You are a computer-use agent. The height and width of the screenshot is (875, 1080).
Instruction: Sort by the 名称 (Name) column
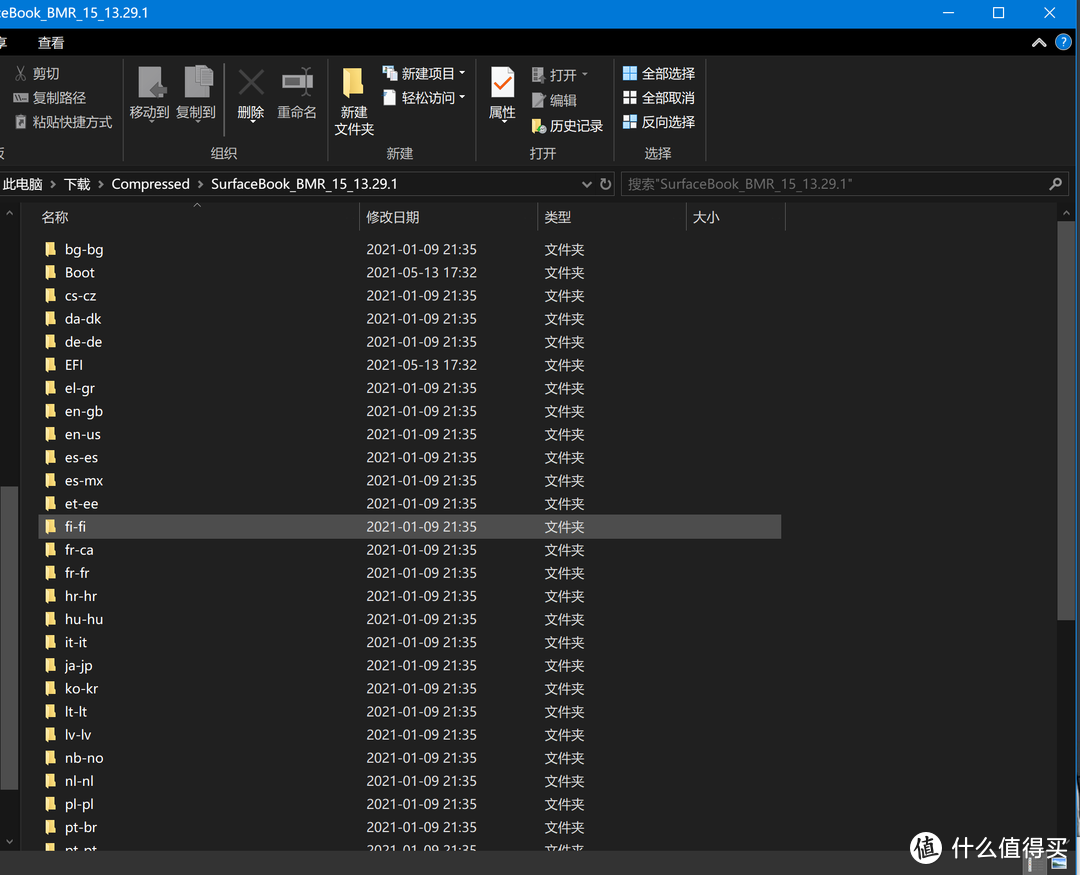point(54,217)
